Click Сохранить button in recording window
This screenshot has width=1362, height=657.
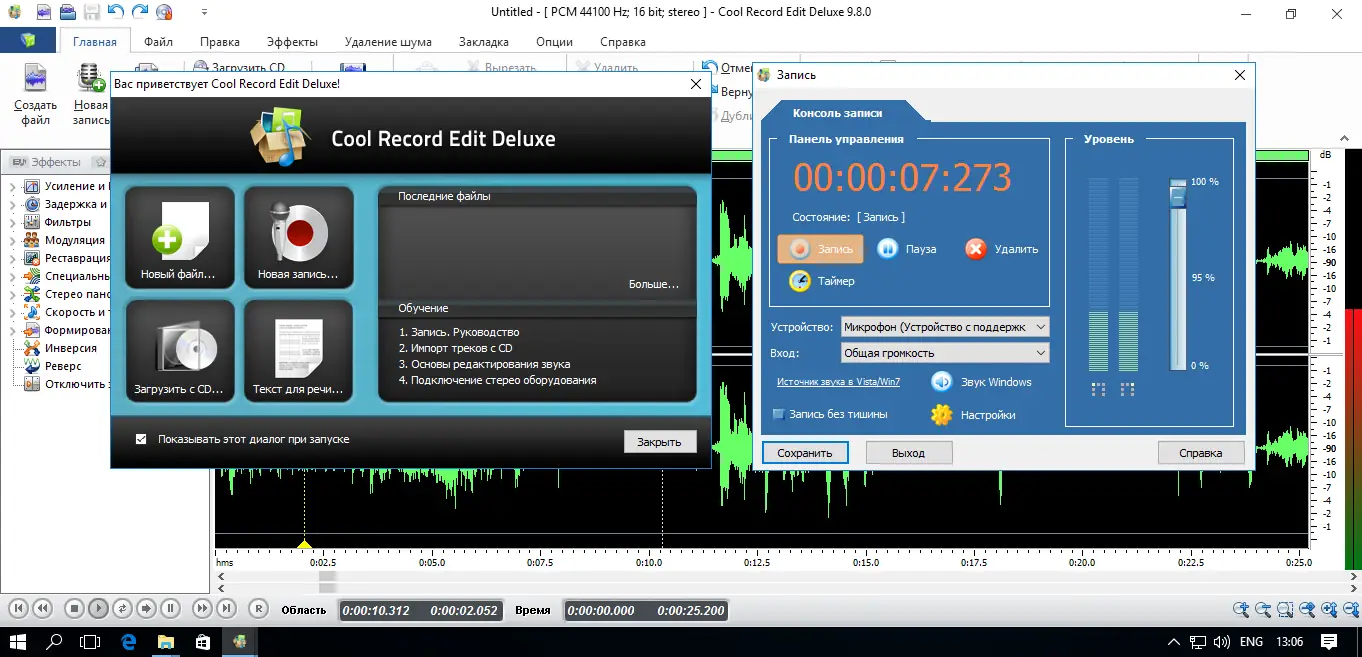coord(805,453)
